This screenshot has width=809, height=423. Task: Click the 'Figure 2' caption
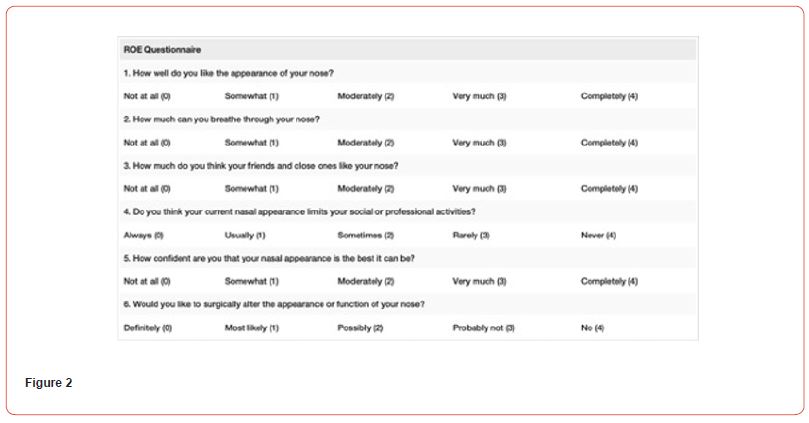pyautogui.click(x=49, y=383)
